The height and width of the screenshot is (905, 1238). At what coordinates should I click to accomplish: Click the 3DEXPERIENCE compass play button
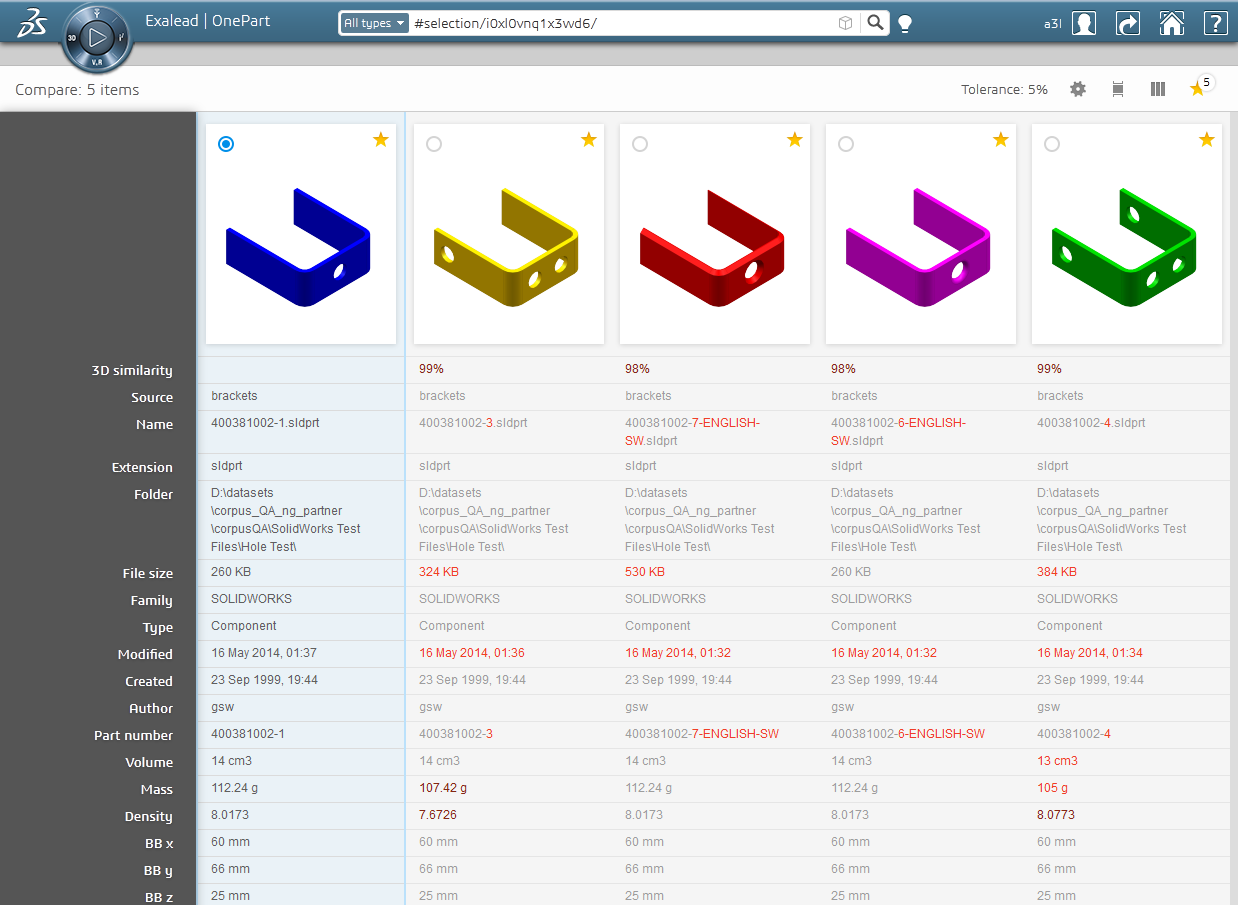pyautogui.click(x=97, y=39)
